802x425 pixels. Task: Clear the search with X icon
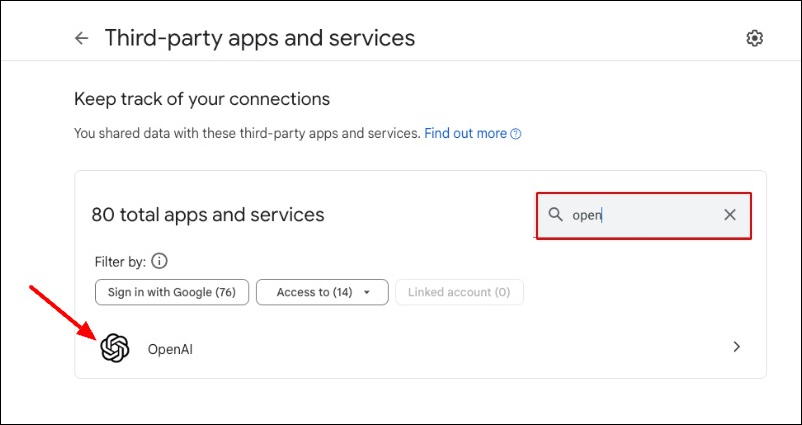(x=730, y=215)
